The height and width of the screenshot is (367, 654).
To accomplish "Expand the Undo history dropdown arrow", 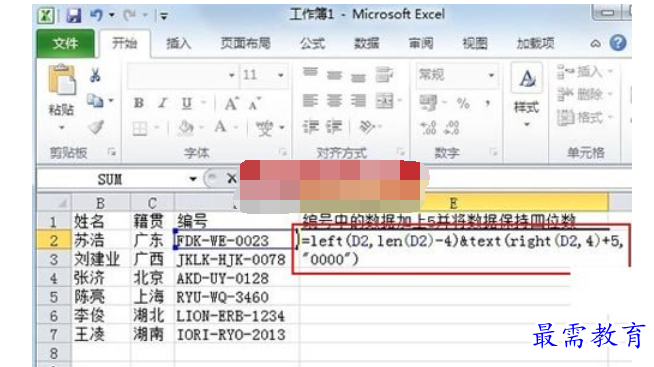I will click(x=112, y=15).
